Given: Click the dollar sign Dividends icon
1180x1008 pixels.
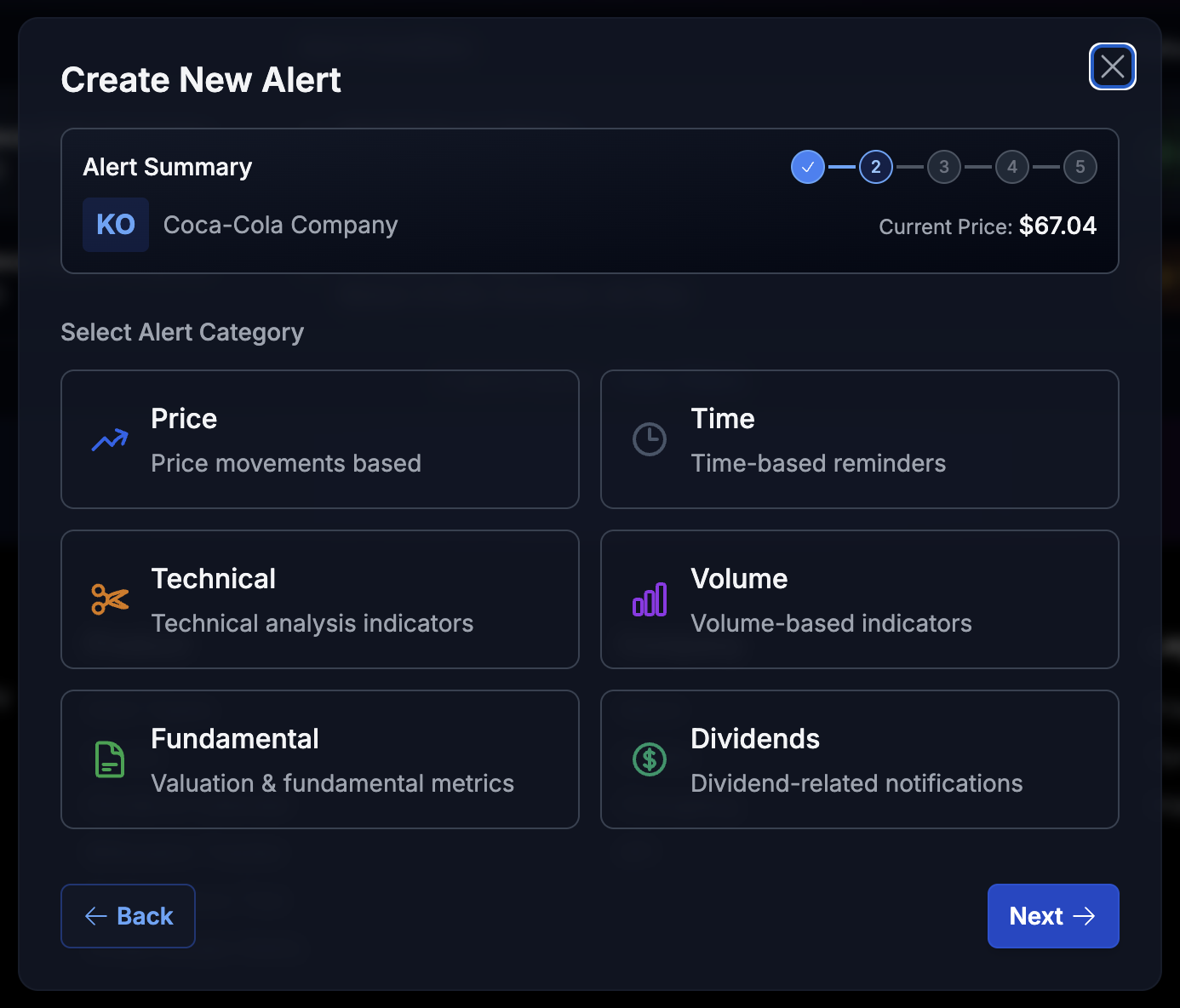Looking at the screenshot, I should coord(650,759).
